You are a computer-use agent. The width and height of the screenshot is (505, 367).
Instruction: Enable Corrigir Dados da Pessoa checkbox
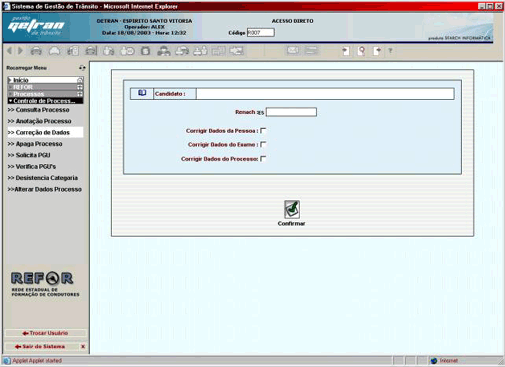pyautogui.click(x=263, y=131)
